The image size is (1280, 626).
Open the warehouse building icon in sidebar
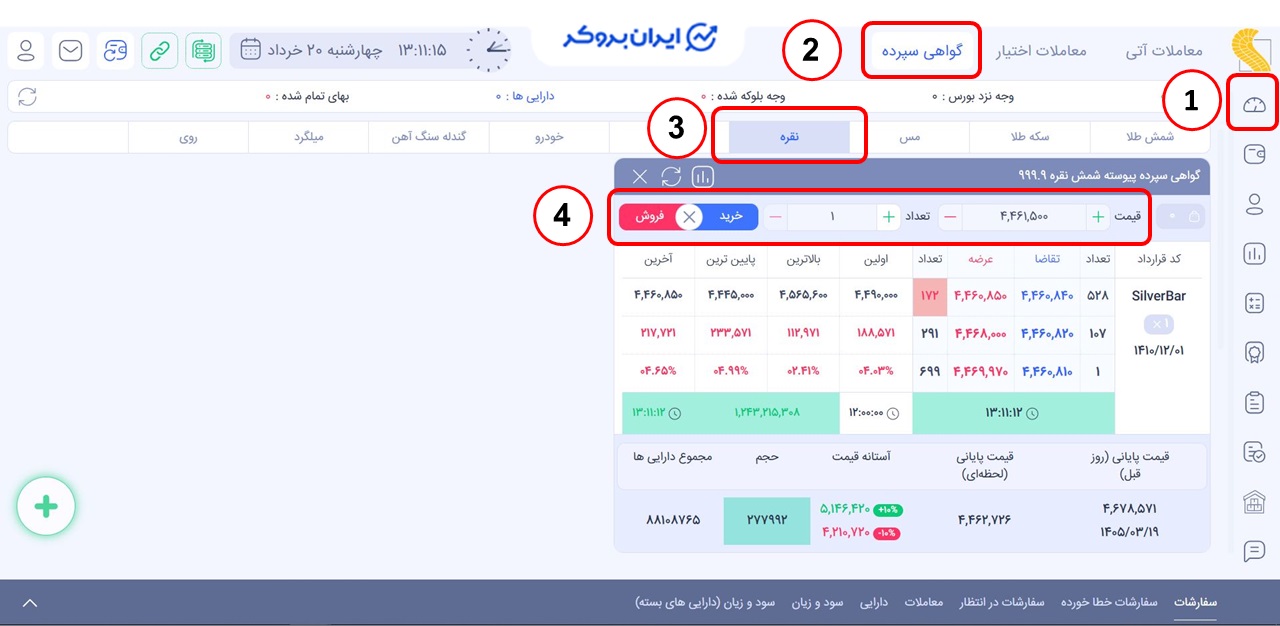pyautogui.click(x=1254, y=502)
